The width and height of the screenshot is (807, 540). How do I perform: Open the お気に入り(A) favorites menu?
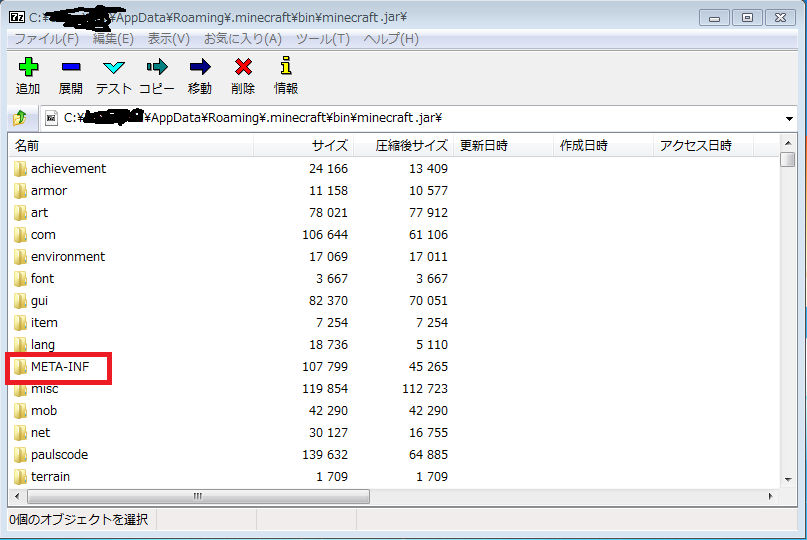243,39
